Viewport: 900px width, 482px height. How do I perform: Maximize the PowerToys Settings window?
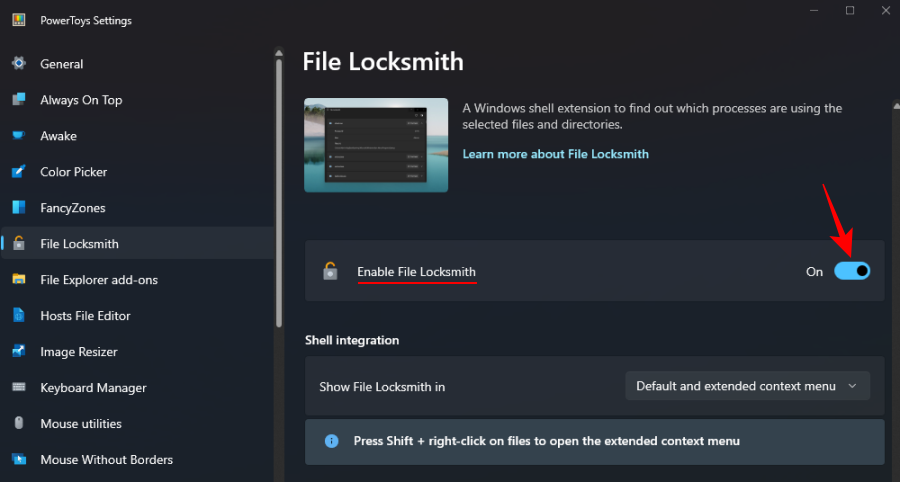(850, 10)
